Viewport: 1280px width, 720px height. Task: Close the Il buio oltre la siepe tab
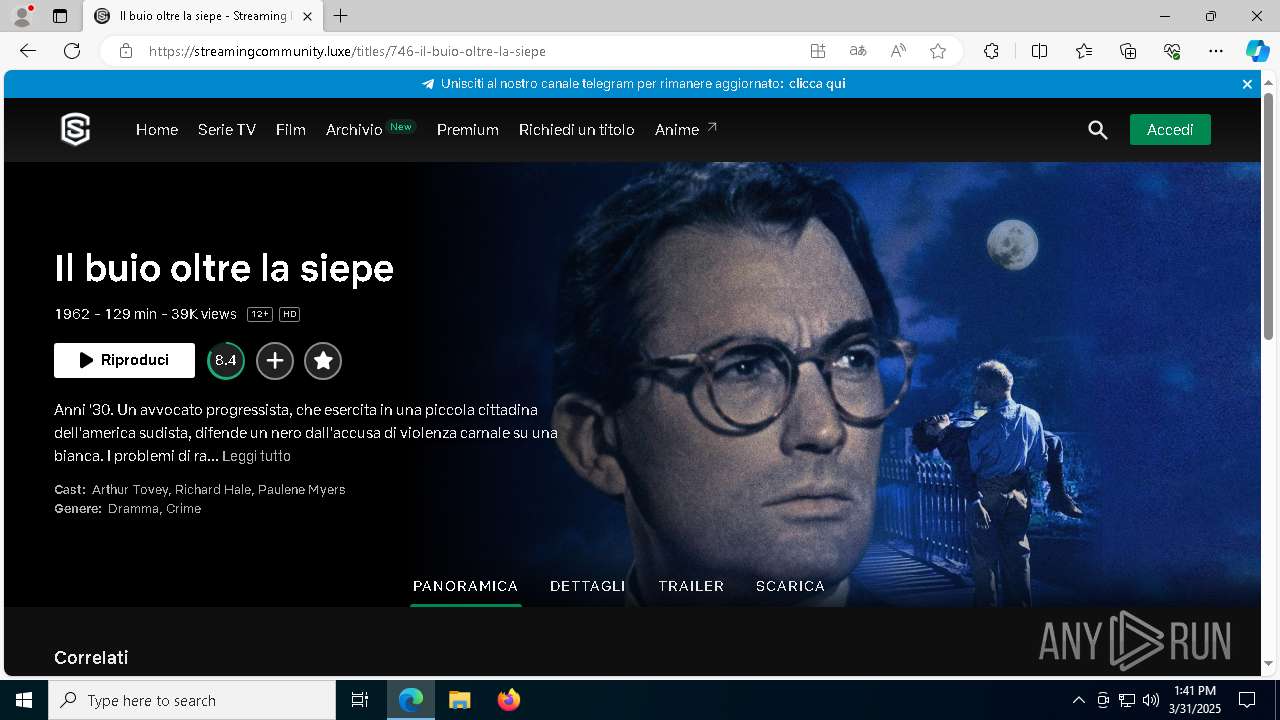[x=307, y=16]
